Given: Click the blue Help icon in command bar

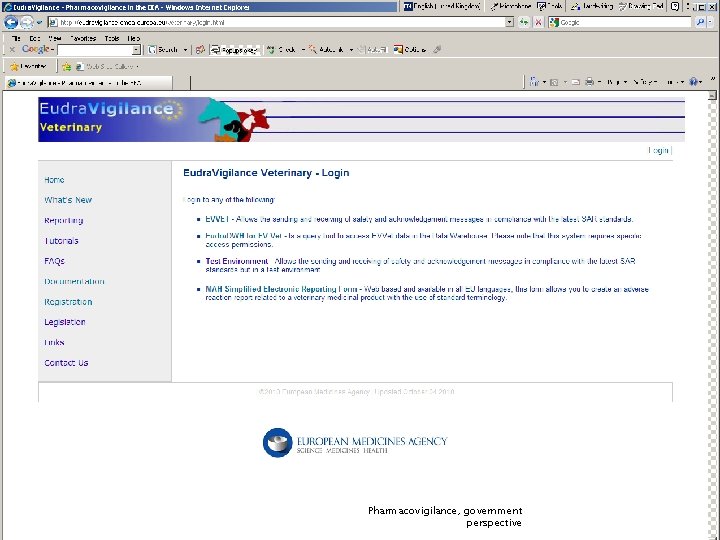Looking at the screenshot, I should click(x=693, y=82).
